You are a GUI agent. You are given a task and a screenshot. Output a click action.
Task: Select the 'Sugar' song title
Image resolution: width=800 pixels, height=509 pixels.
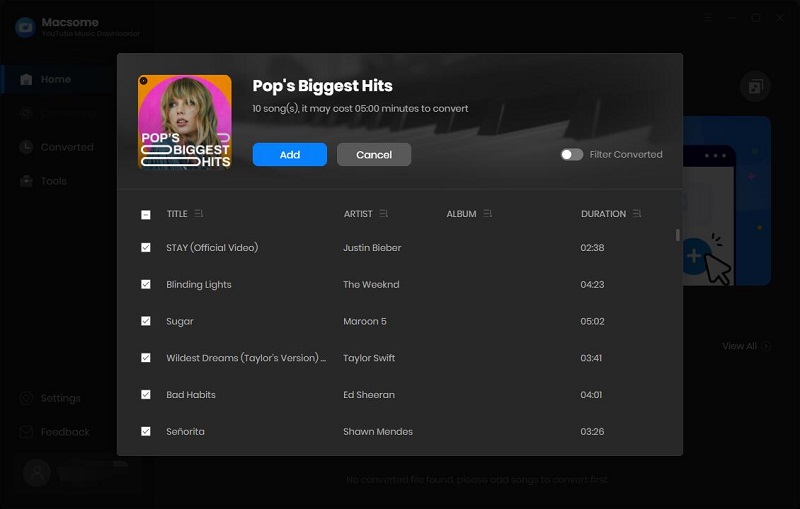(180, 321)
